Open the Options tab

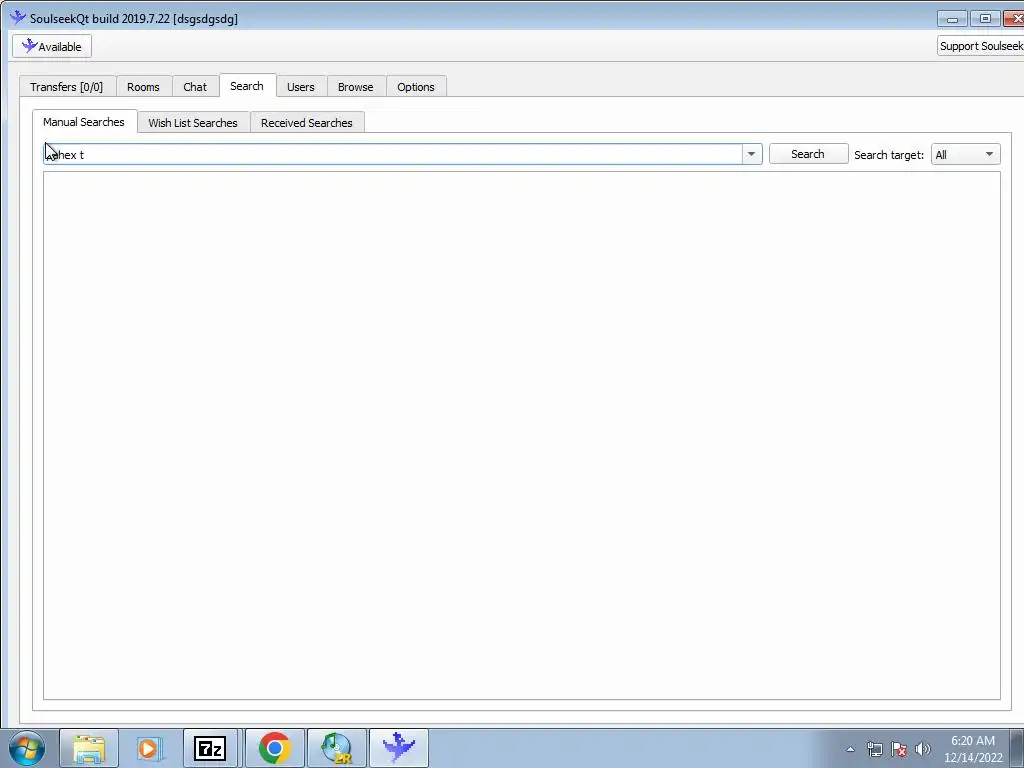(415, 87)
